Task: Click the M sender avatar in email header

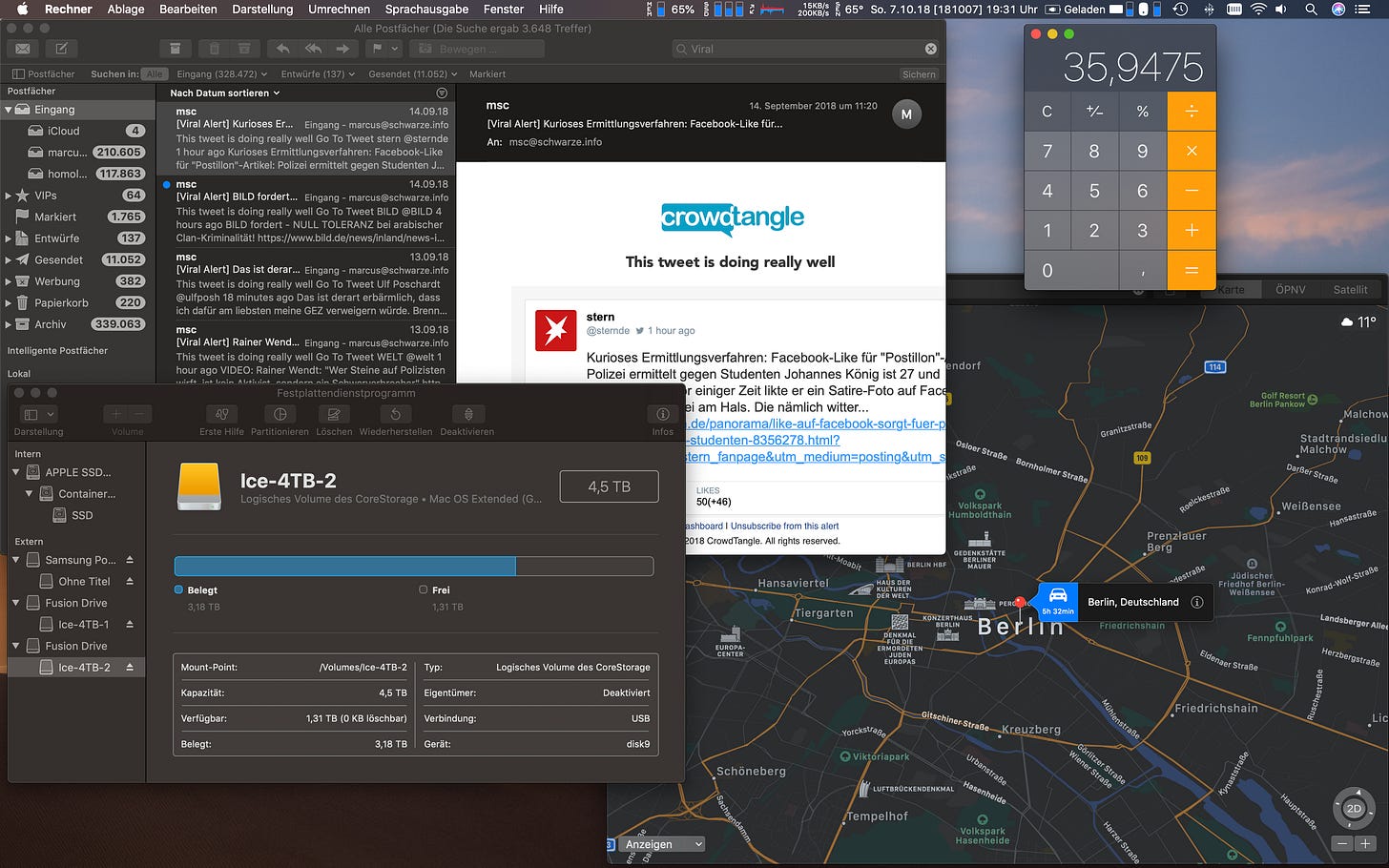Action: 906,114
